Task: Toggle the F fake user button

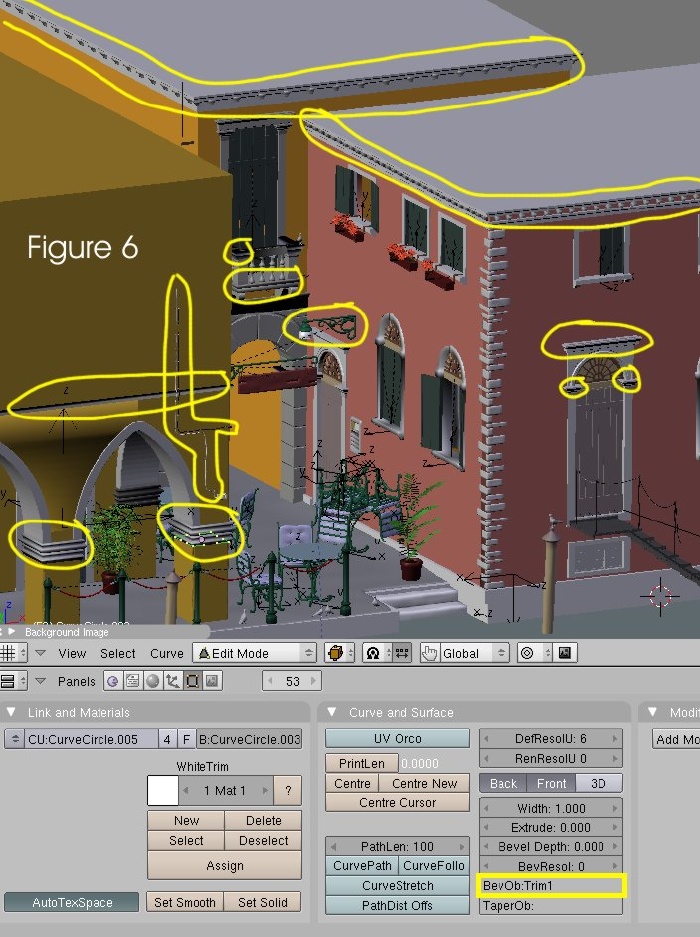Action: 186,739
